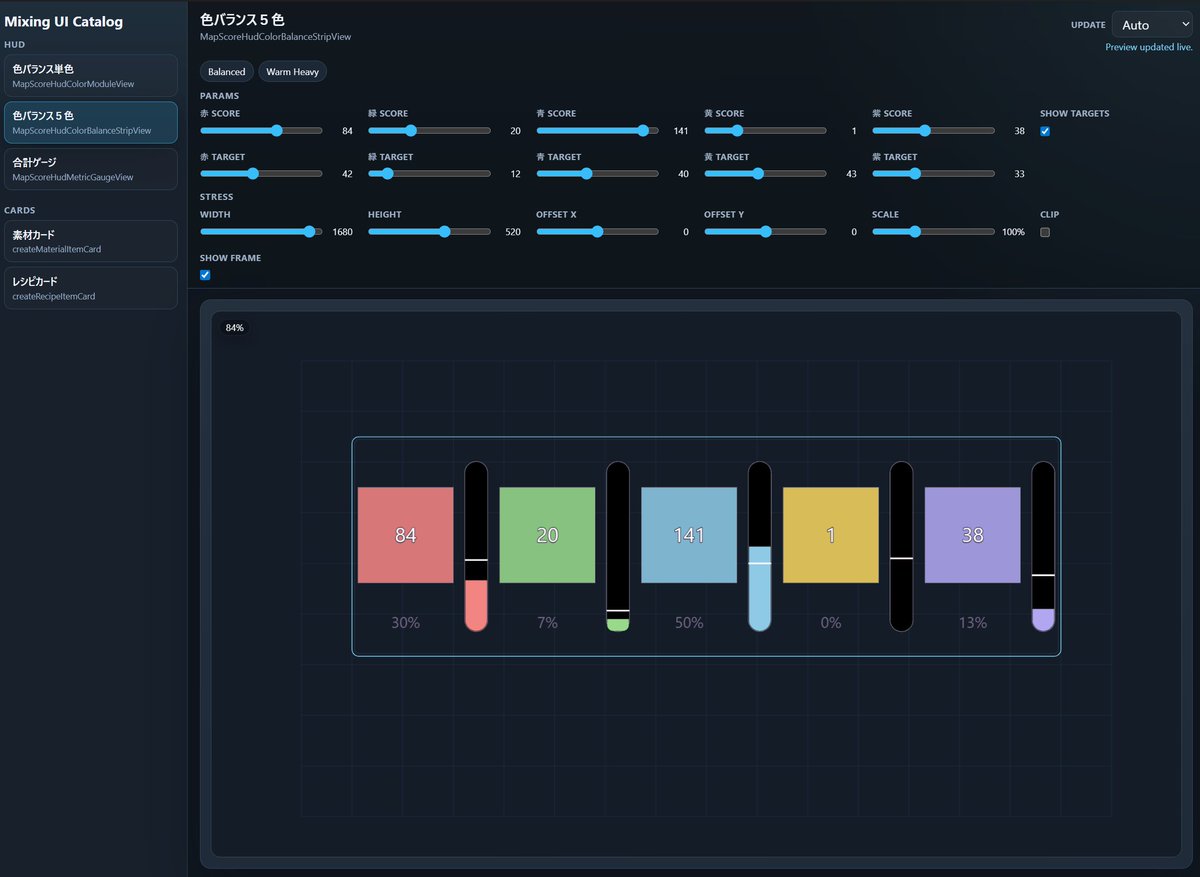The width and height of the screenshot is (1200, 877).
Task: Adjust the 青 Score slider
Action: point(597,131)
